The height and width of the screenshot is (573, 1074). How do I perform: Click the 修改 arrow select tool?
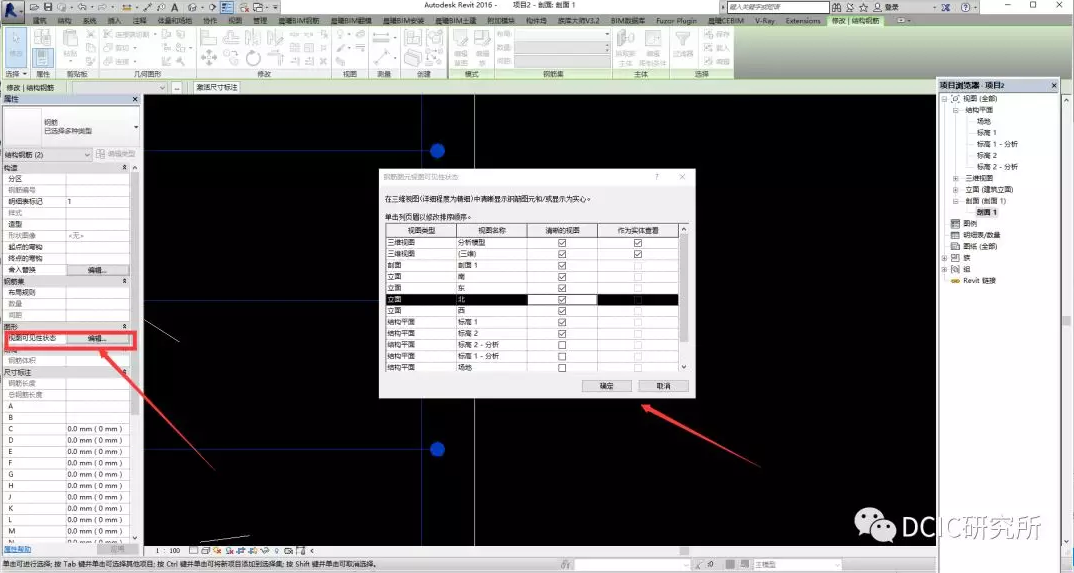(15, 47)
